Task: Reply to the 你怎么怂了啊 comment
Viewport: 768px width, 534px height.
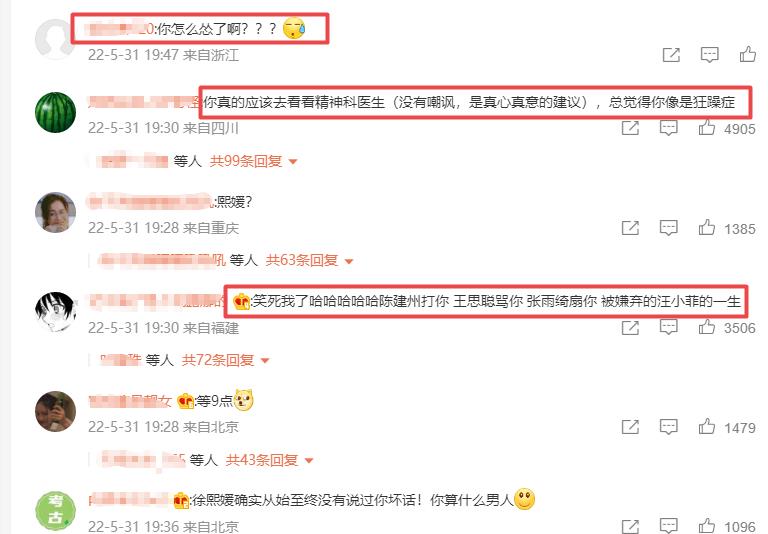Action: click(x=709, y=55)
